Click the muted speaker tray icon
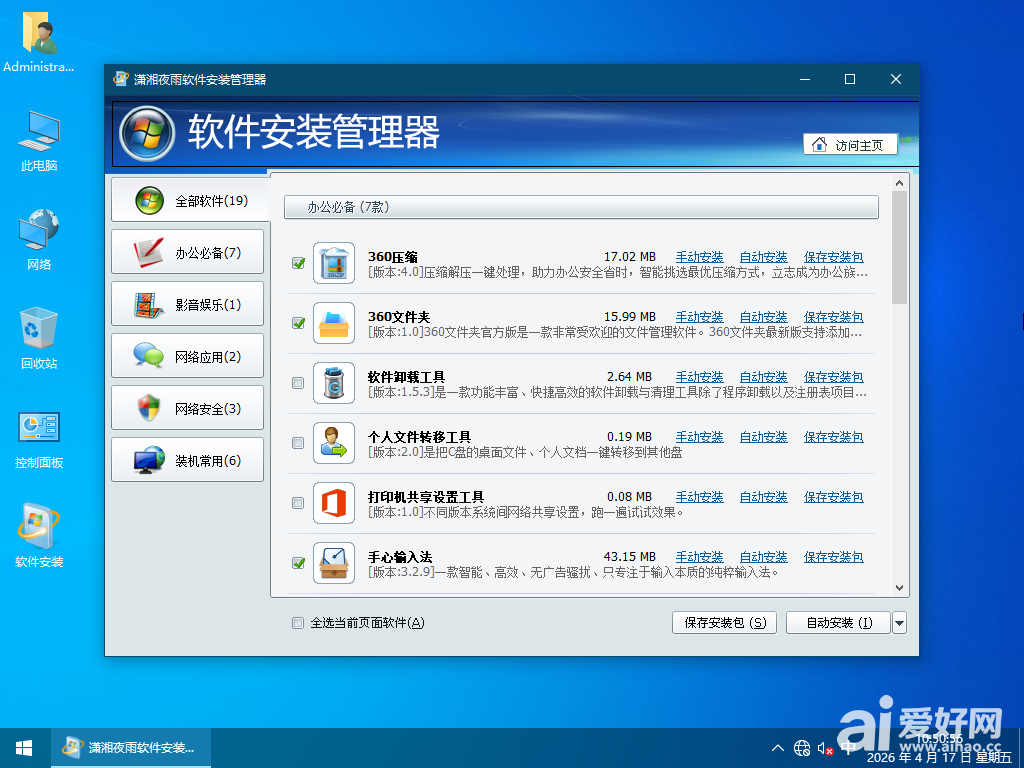The image size is (1024, 768). pyautogui.click(x=825, y=748)
